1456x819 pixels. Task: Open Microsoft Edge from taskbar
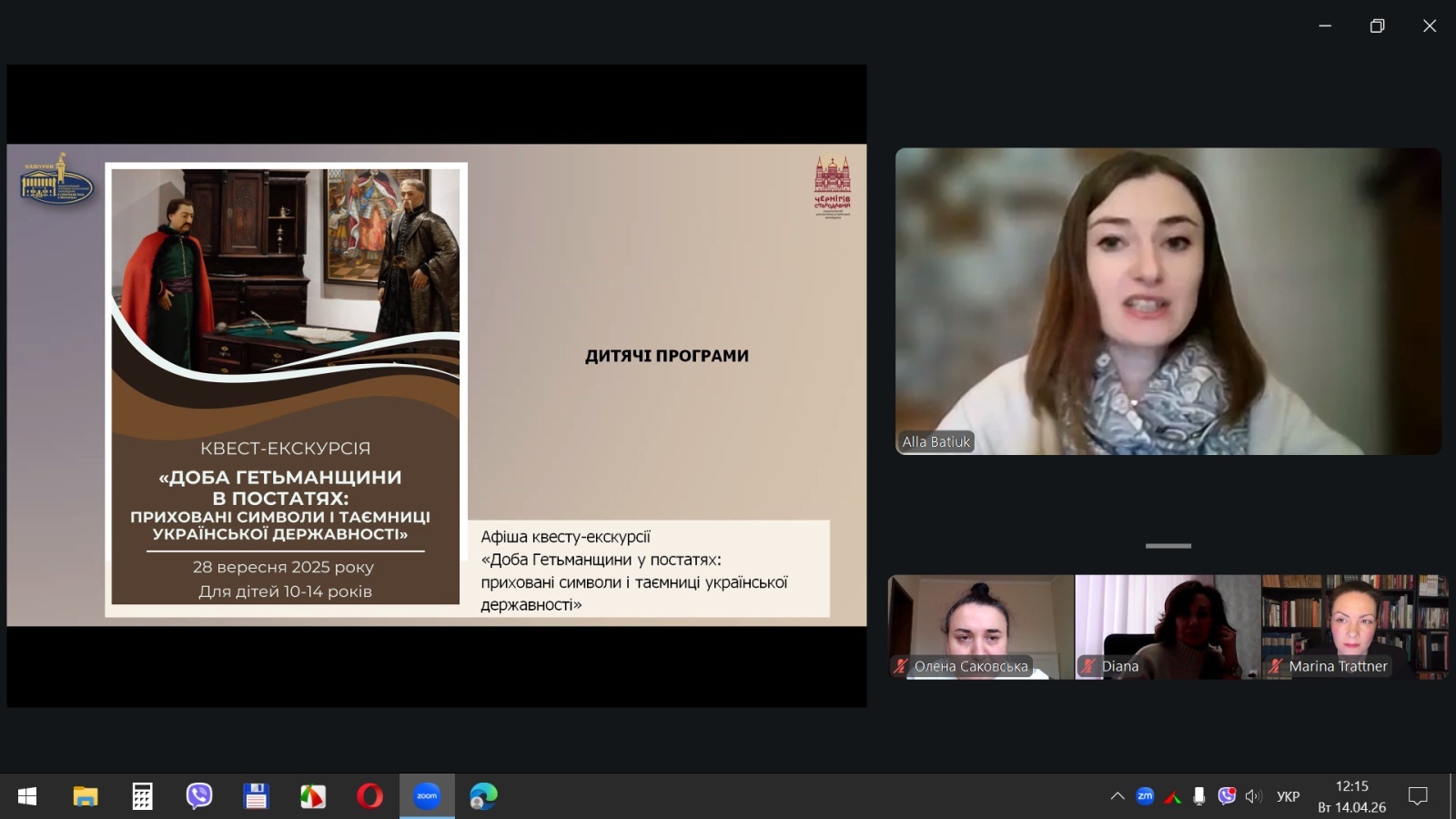483,796
